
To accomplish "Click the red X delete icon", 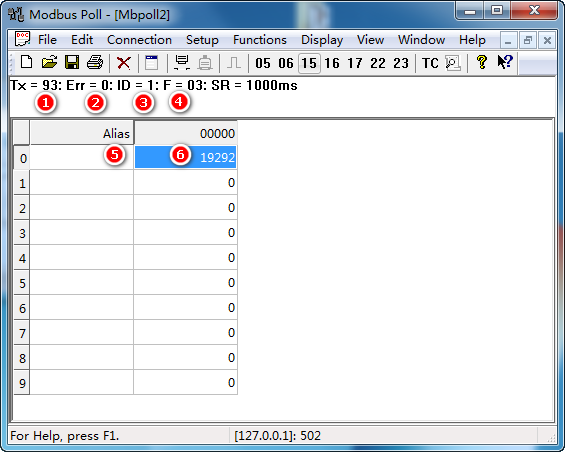I will tap(124, 63).
